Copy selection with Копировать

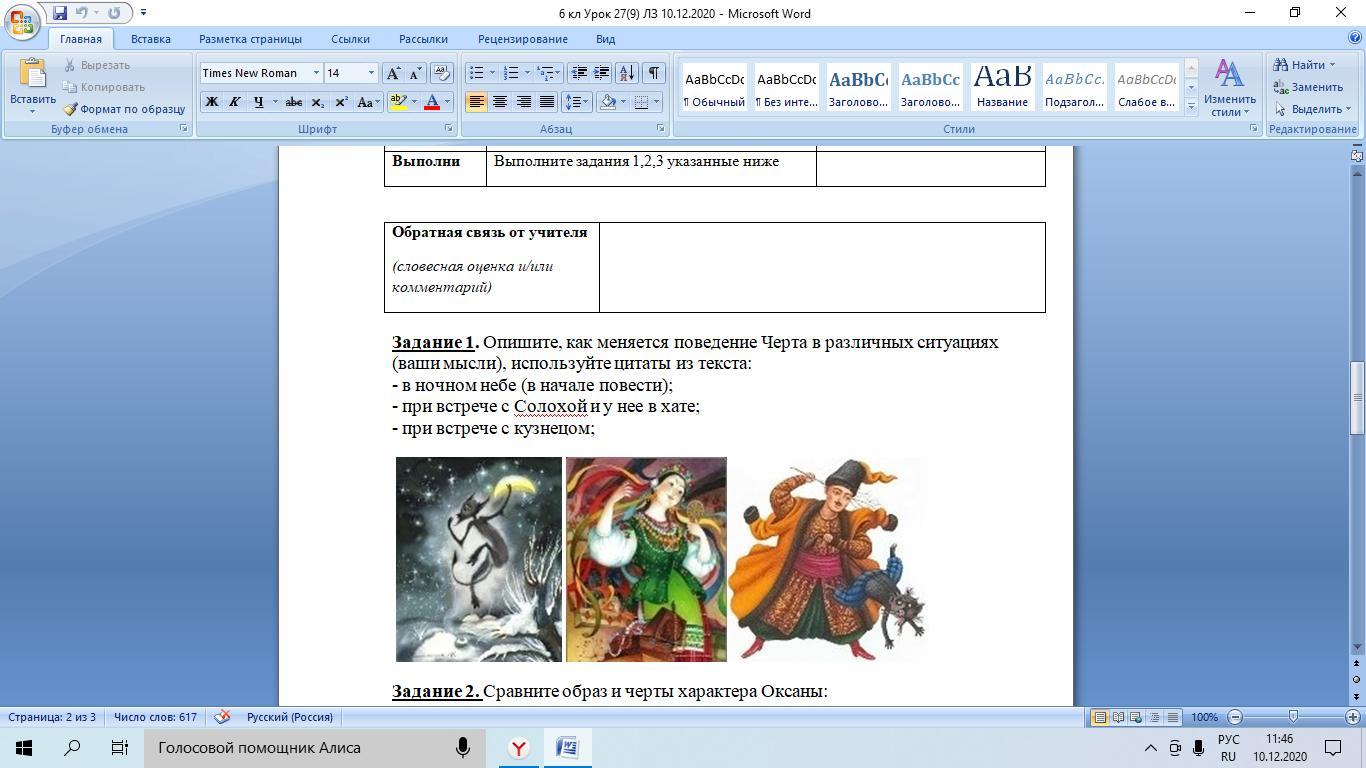(103, 87)
